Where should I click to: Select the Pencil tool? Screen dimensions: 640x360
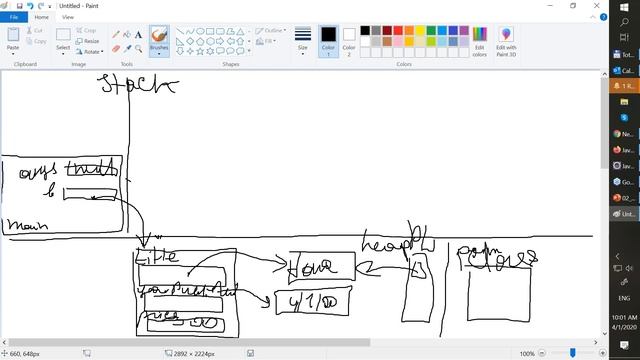coord(116,35)
